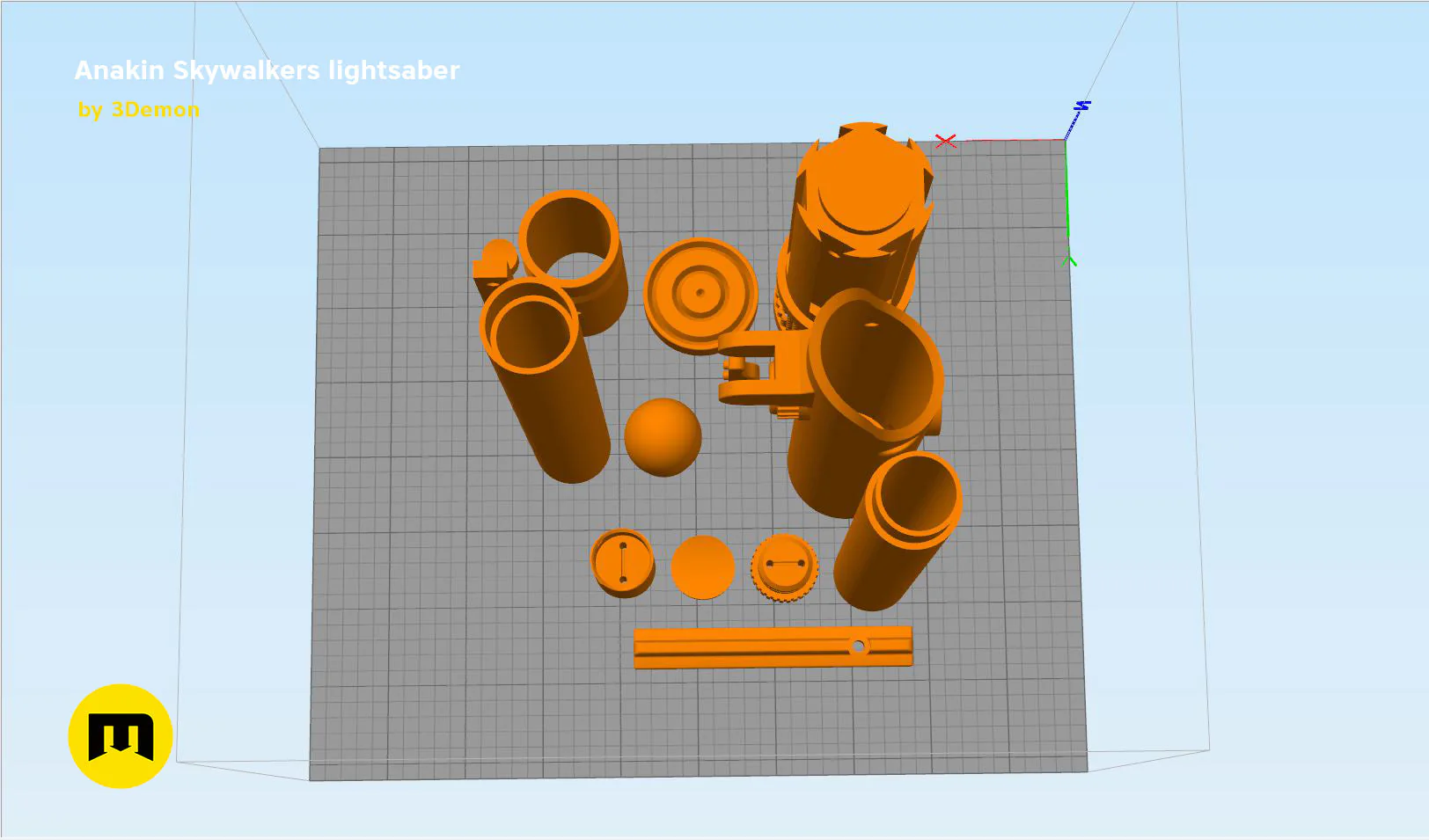Select the round cap with vertical slot
The width and height of the screenshot is (1429, 840).
(623, 563)
